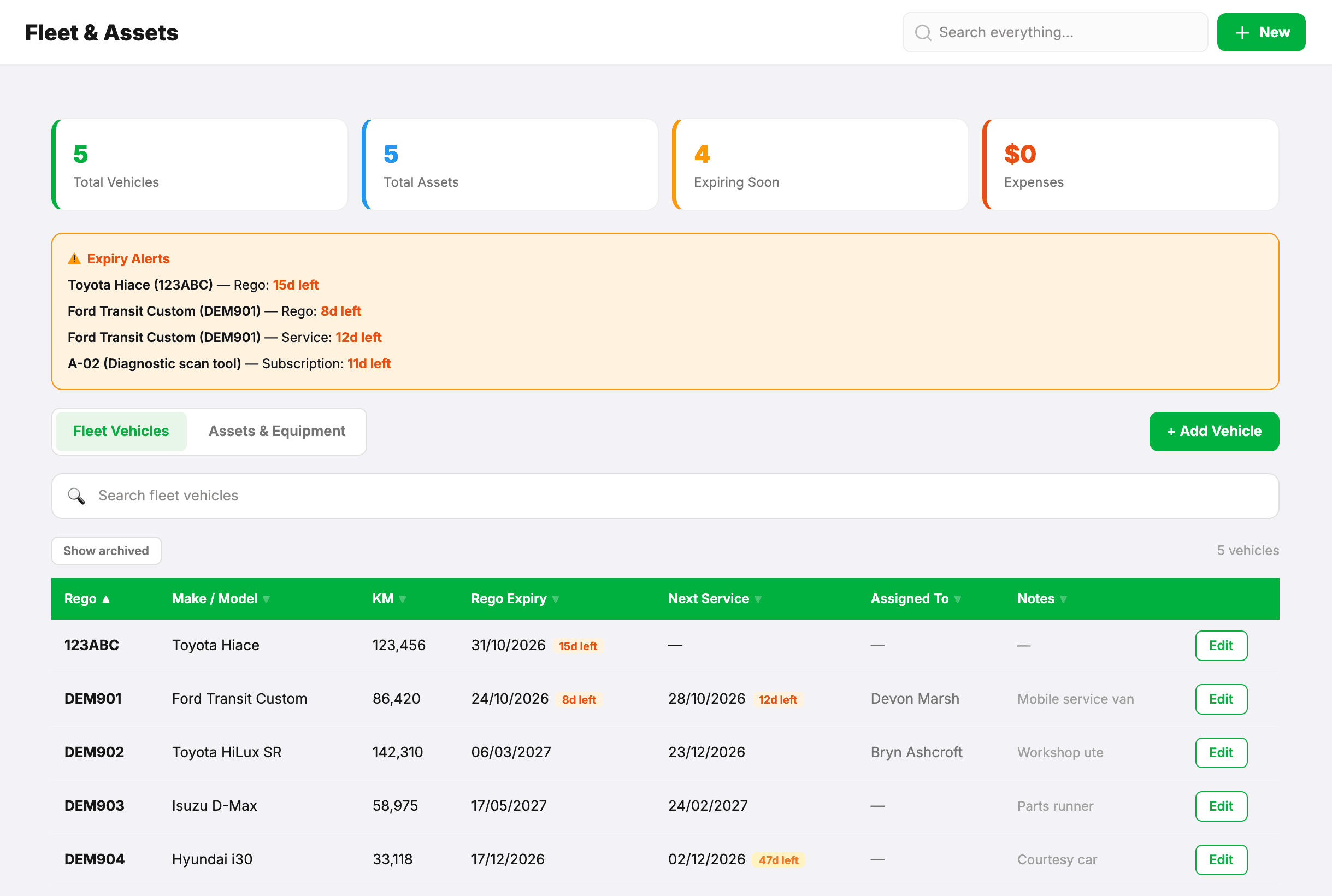Focus the Search fleet vehicles field
Image resolution: width=1332 pixels, height=896 pixels.
(665, 496)
